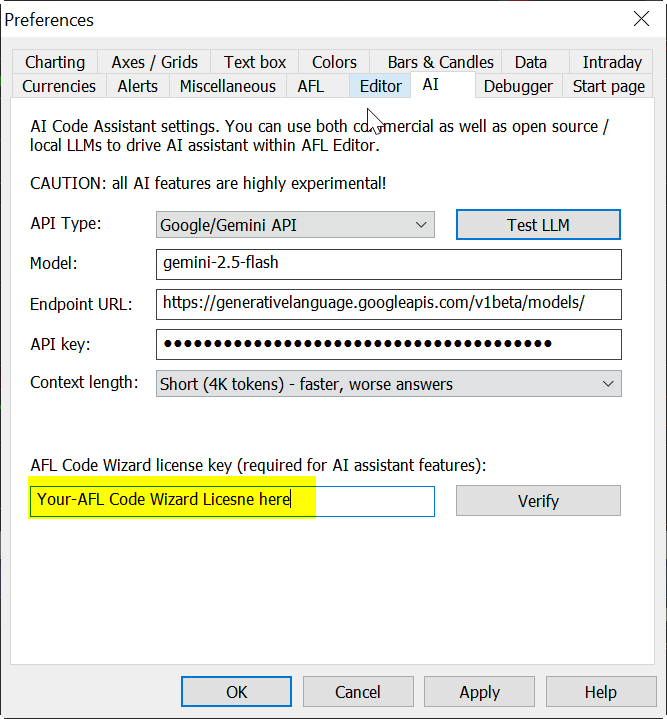This screenshot has height=719, width=667.
Task: Focus the Endpoint URL text field
Action: click(388, 304)
